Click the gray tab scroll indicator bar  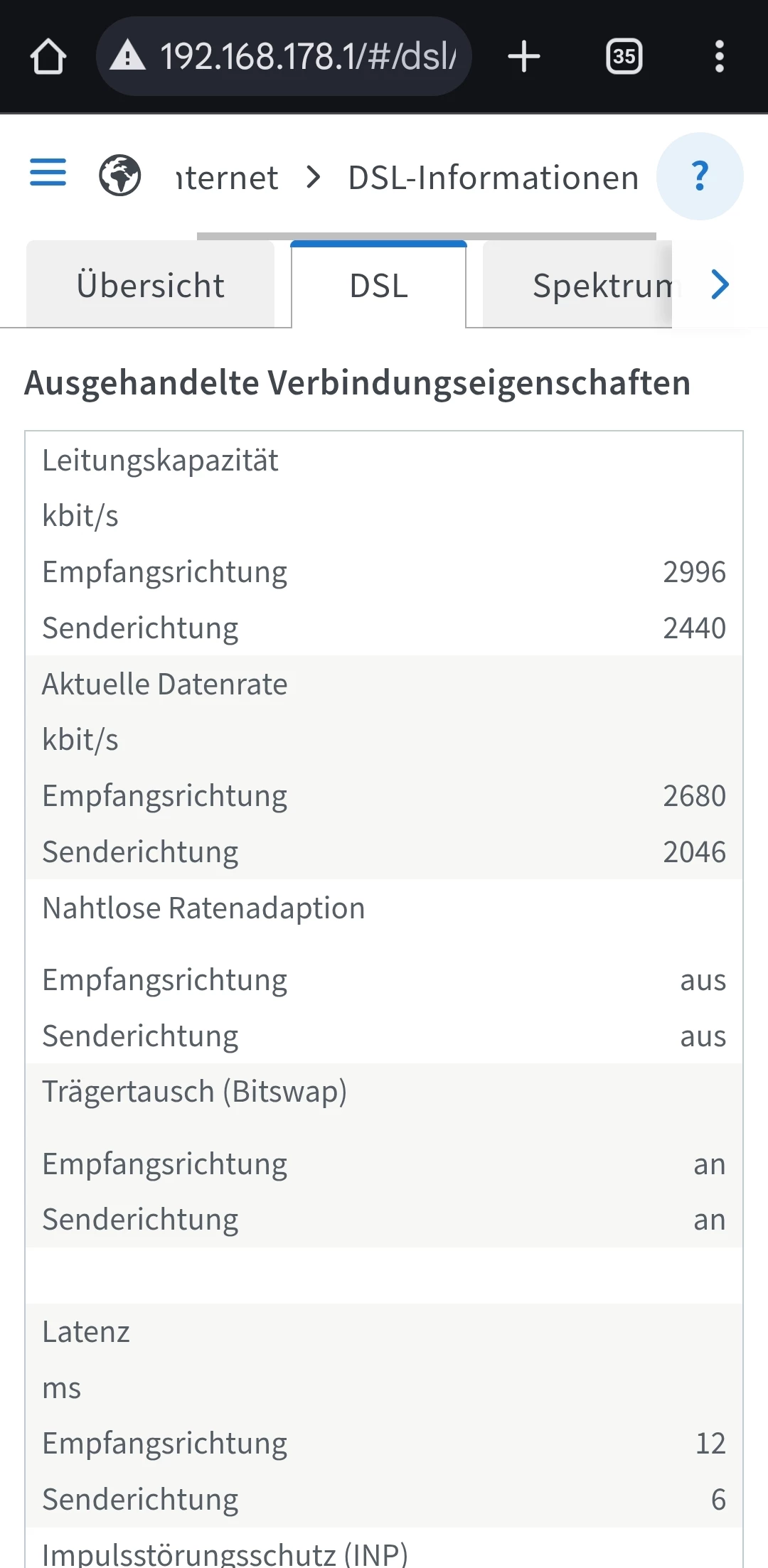pos(427,236)
